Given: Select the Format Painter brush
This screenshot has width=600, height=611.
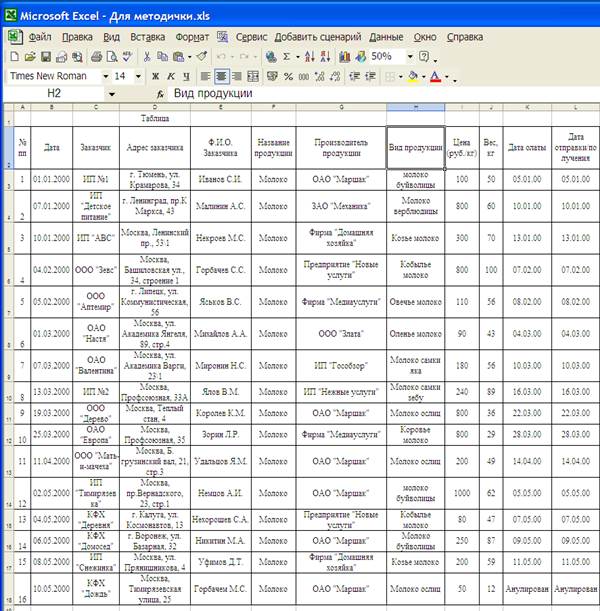Looking at the screenshot, I should (202, 57).
